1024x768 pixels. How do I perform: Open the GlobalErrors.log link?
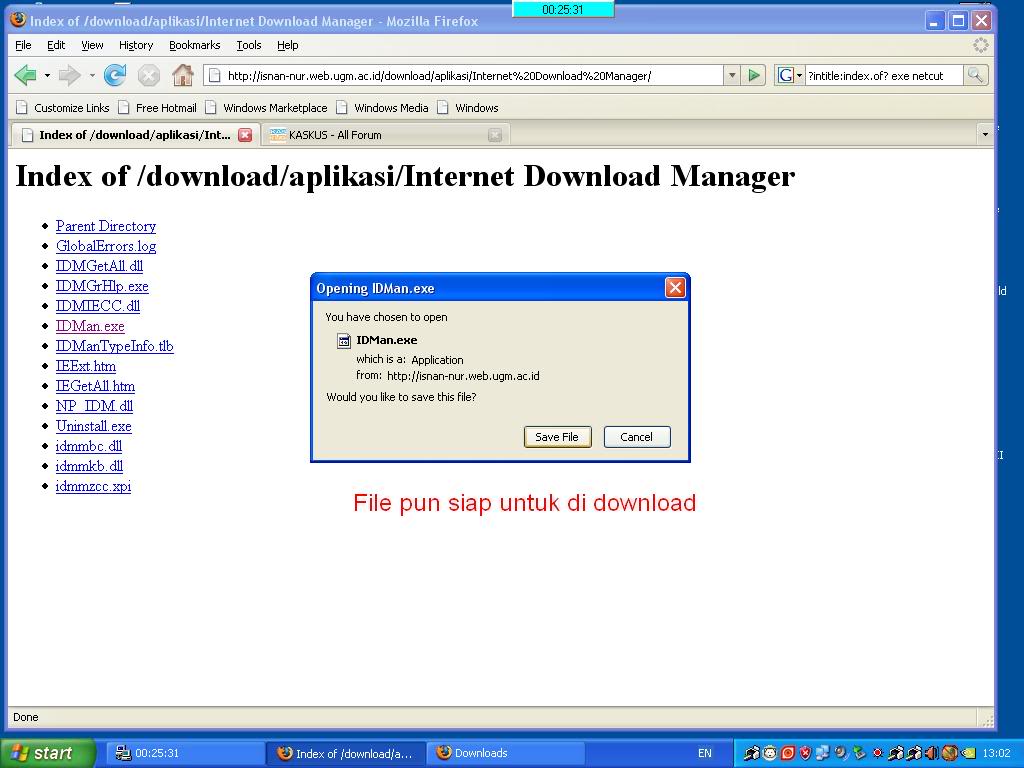point(106,246)
